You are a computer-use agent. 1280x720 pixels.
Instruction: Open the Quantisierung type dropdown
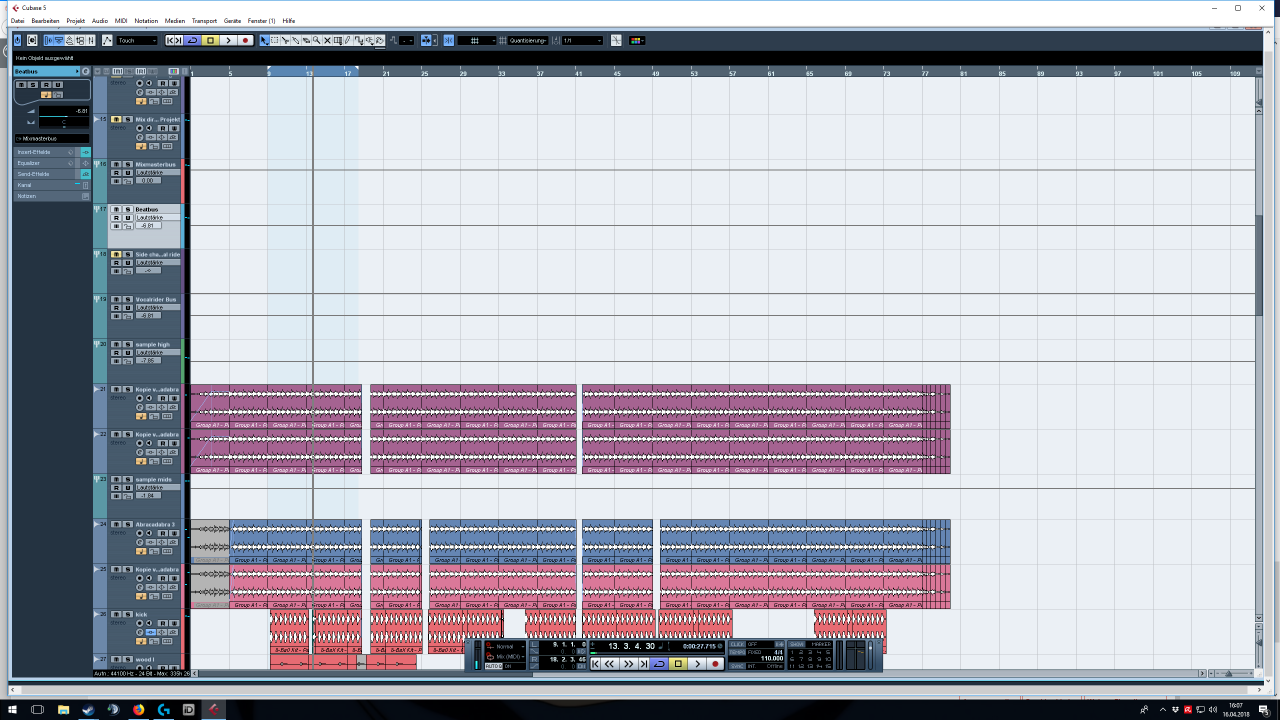click(528, 40)
